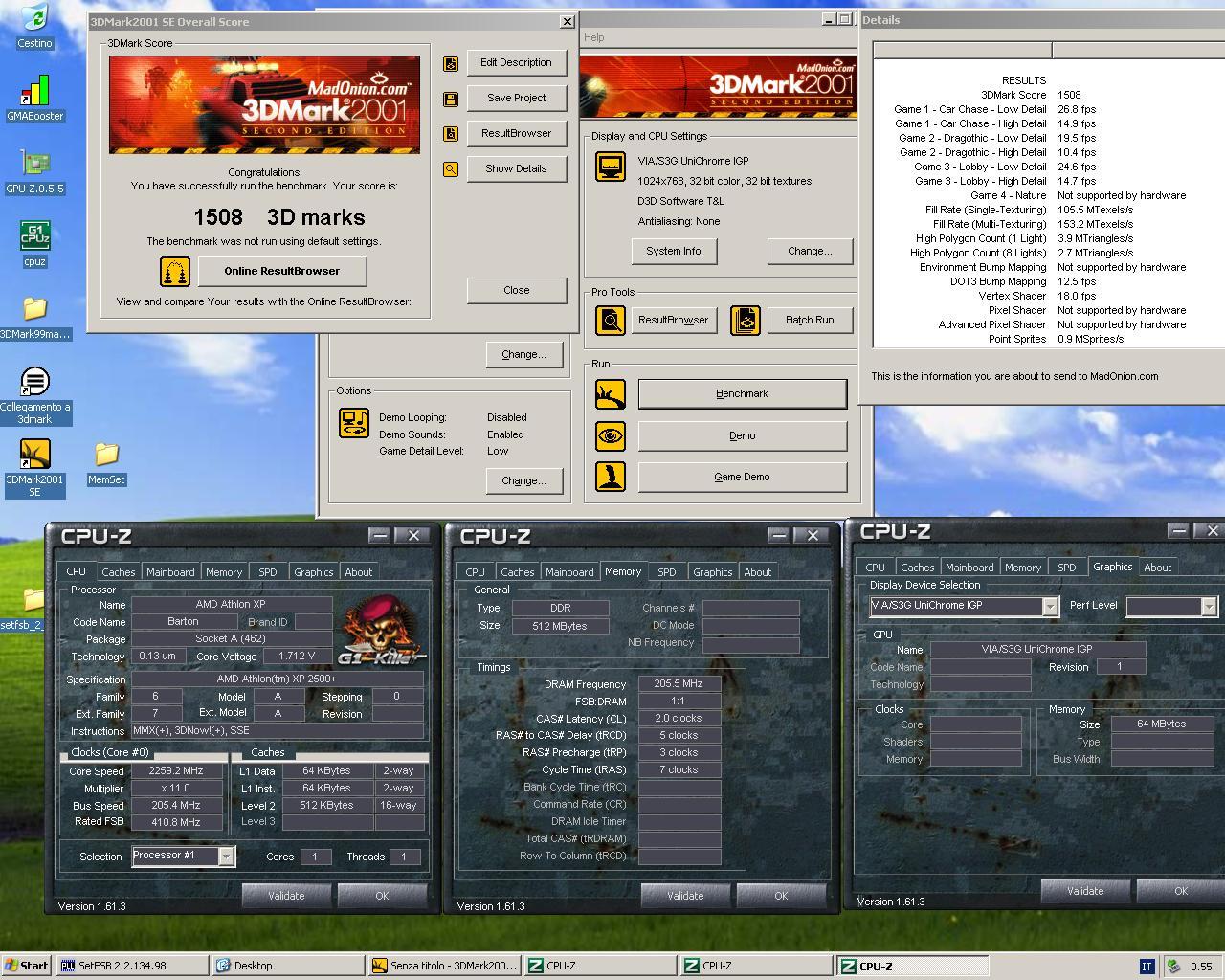The image size is (1225, 980).
Task: Click Validate in Graphics CPU-Z window
Action: pyautogui.click(x=1085, y=891)
